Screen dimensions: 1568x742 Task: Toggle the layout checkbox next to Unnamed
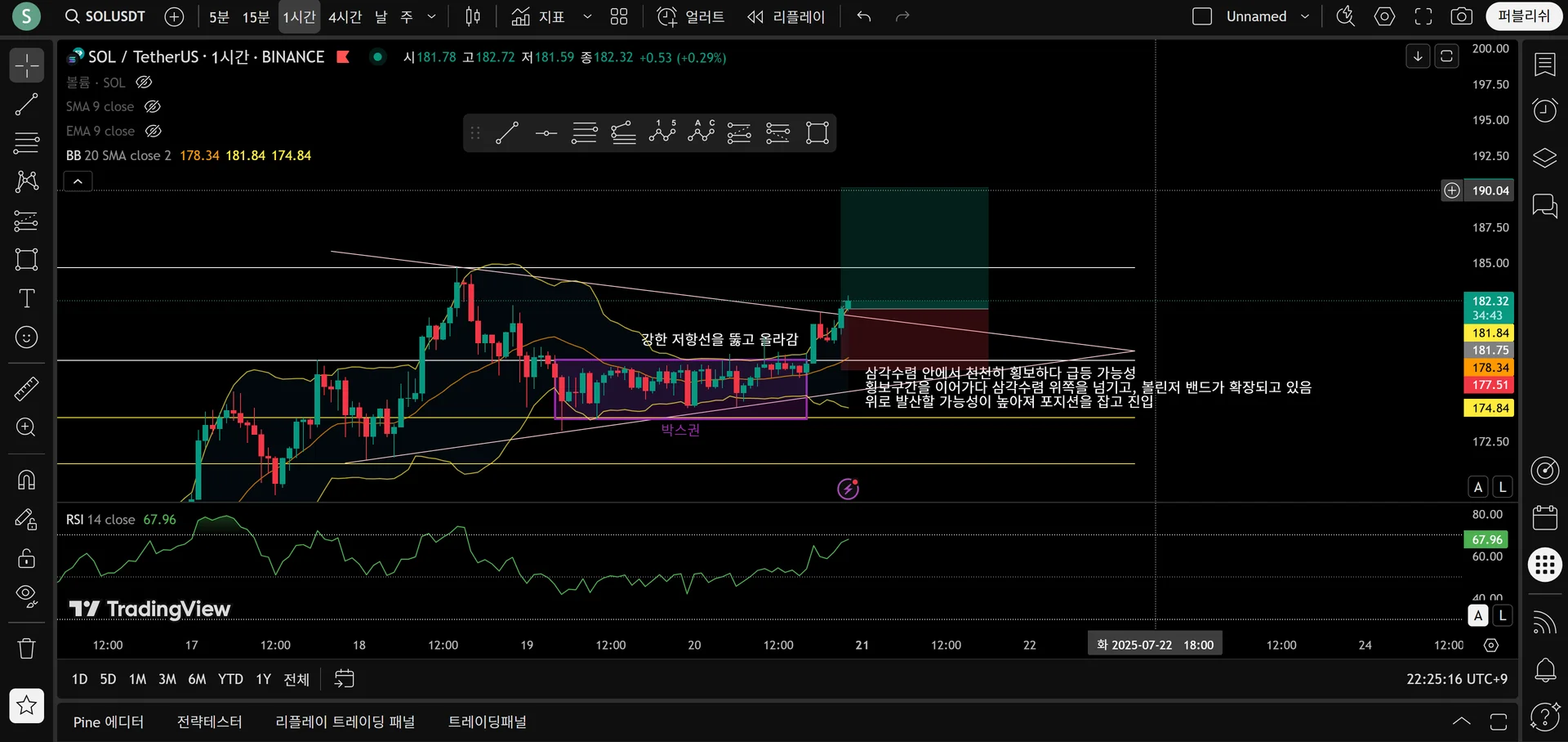click(x=1202, y=16)
